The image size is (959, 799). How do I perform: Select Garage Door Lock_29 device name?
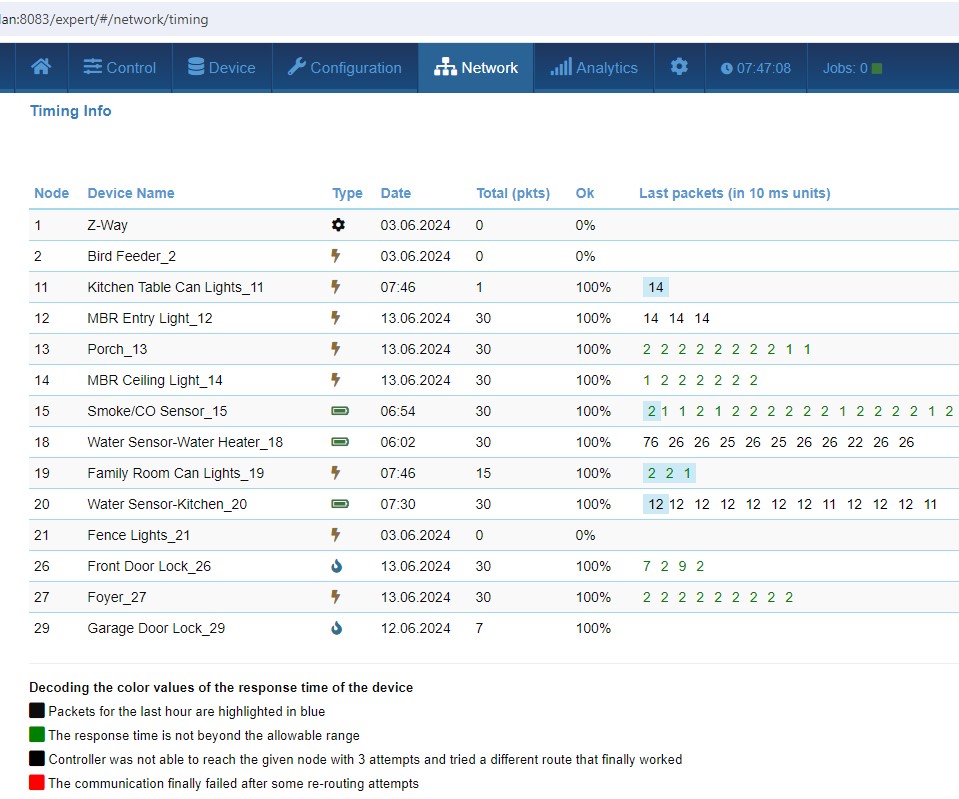156,628
